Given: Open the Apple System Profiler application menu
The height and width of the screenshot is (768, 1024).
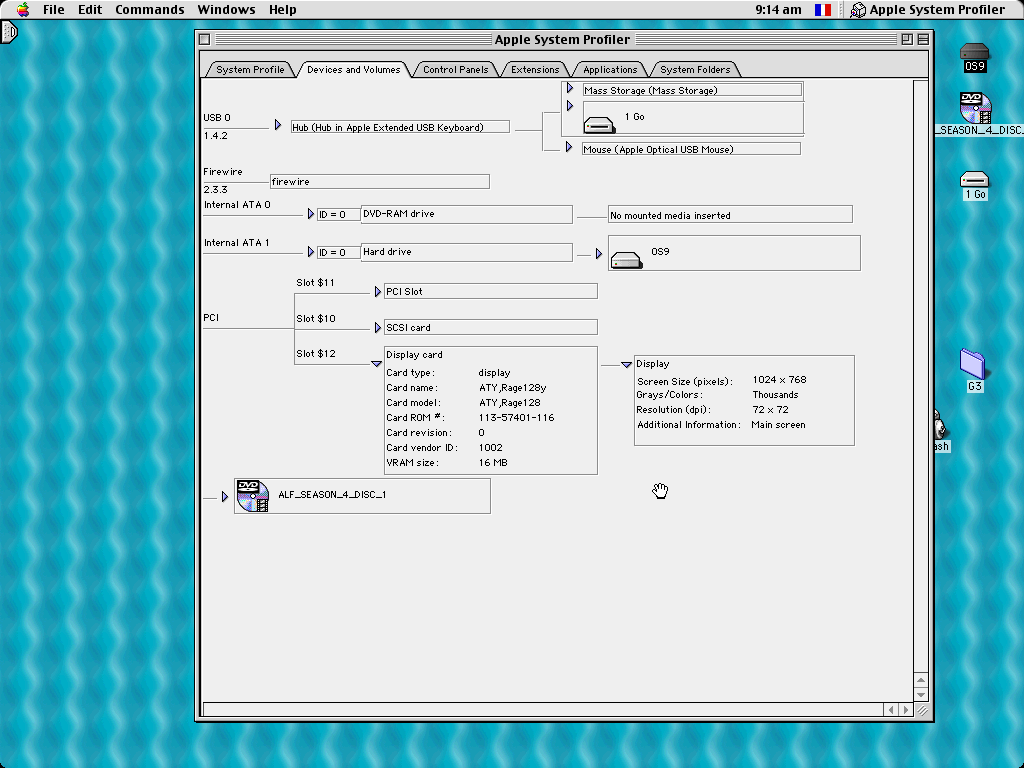Looking at the screenshot, I should tap(928, 9).
